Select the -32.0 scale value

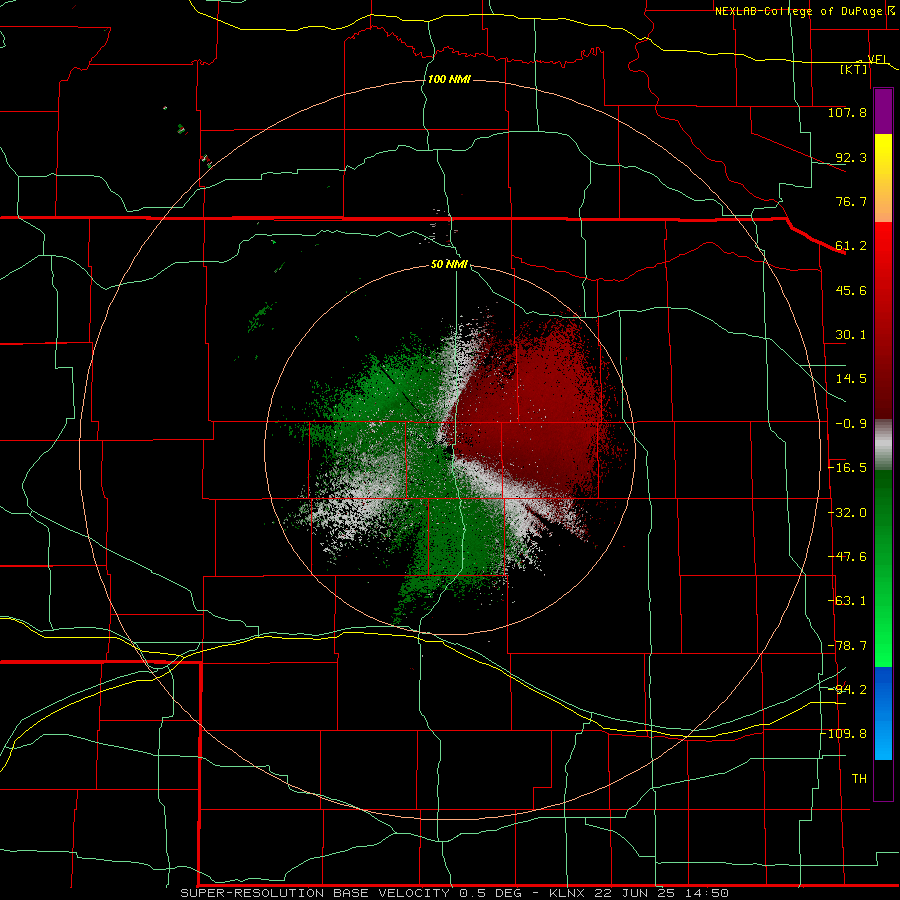pos(847,513)
